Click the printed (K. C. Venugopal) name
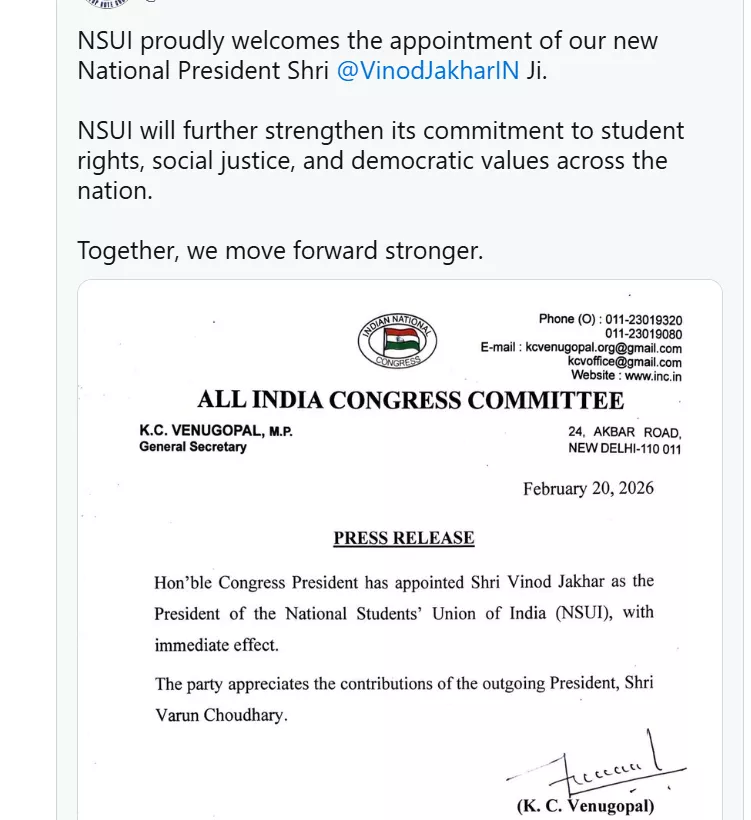 pos(585,806)
